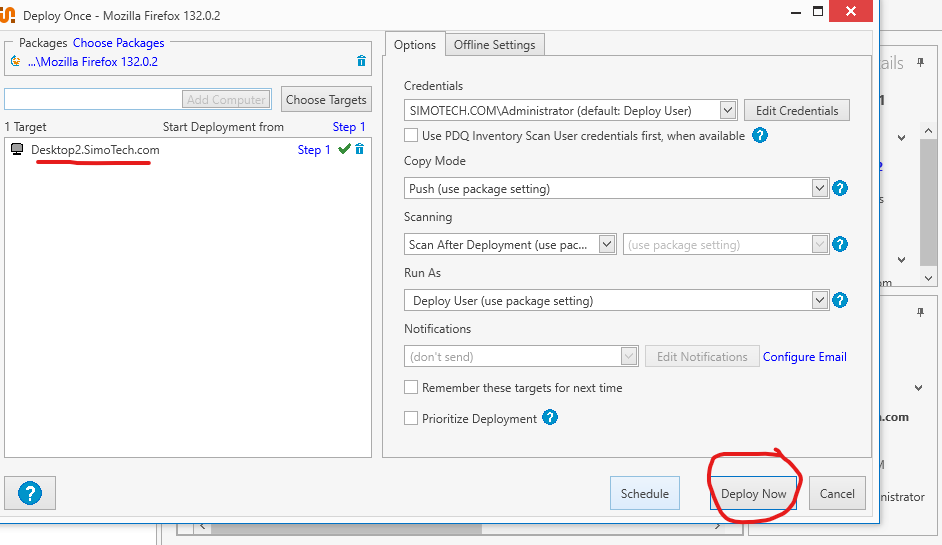Click the background panel vertical scrollbar thumb
Viewport: 942px width, 545px height.
tap(928, 202)
